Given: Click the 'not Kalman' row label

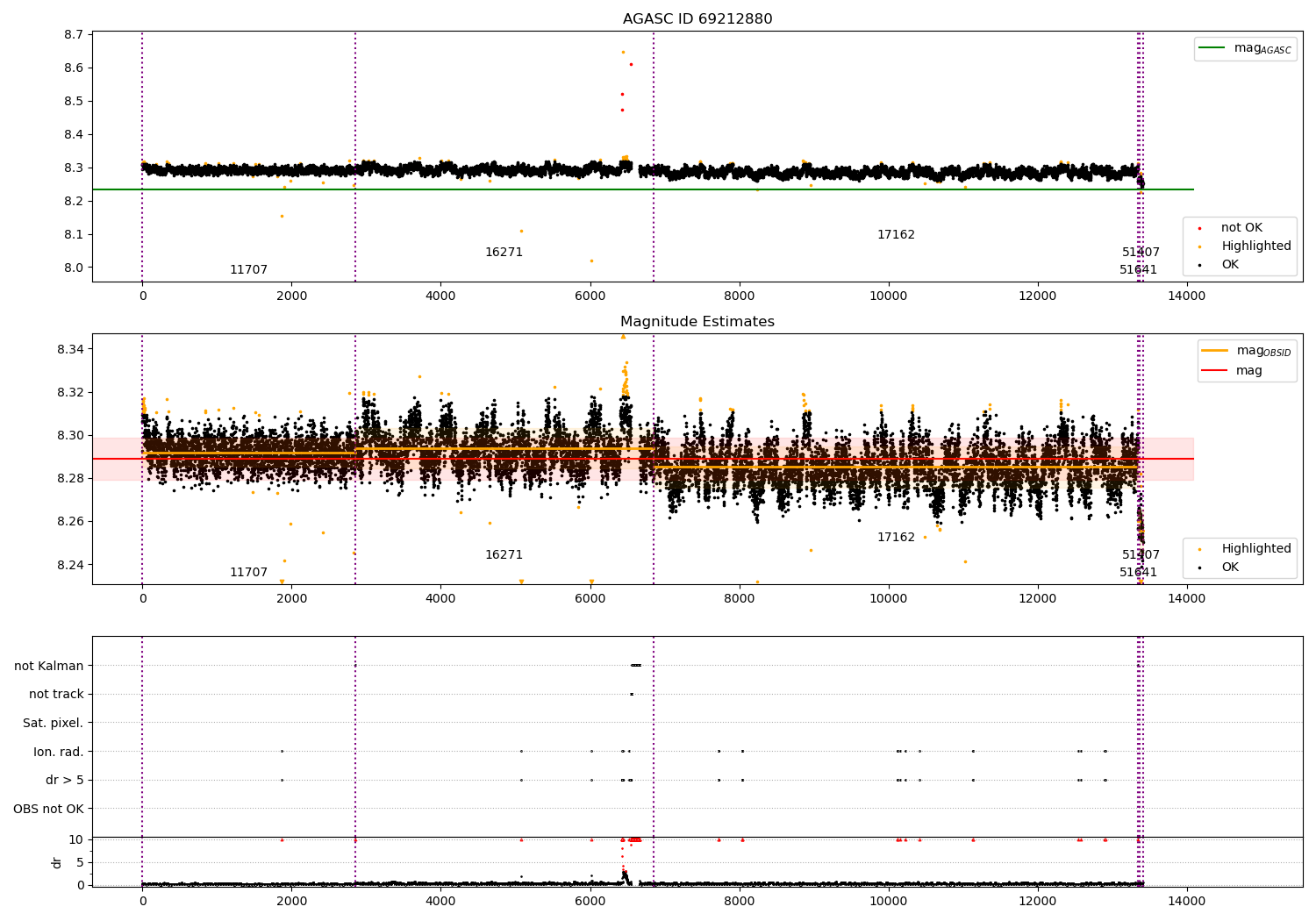Looking at the screenshot, I should click(x=49, y=666).
